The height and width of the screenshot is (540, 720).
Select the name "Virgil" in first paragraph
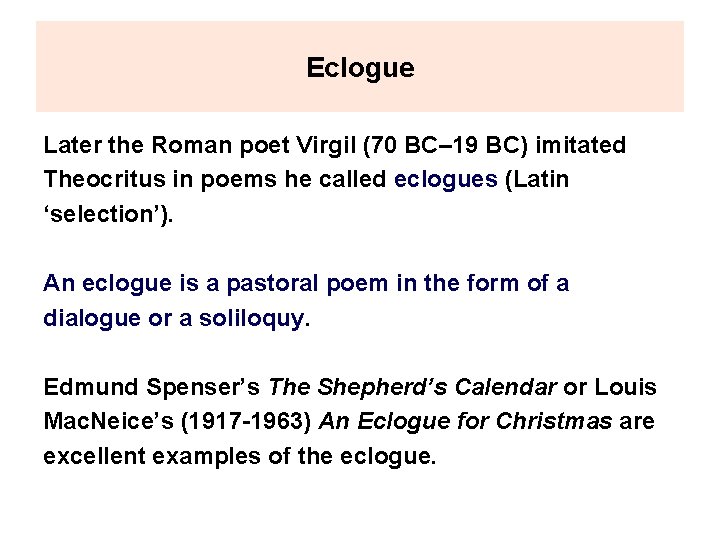pyautogui.click(x=325, y=146)
